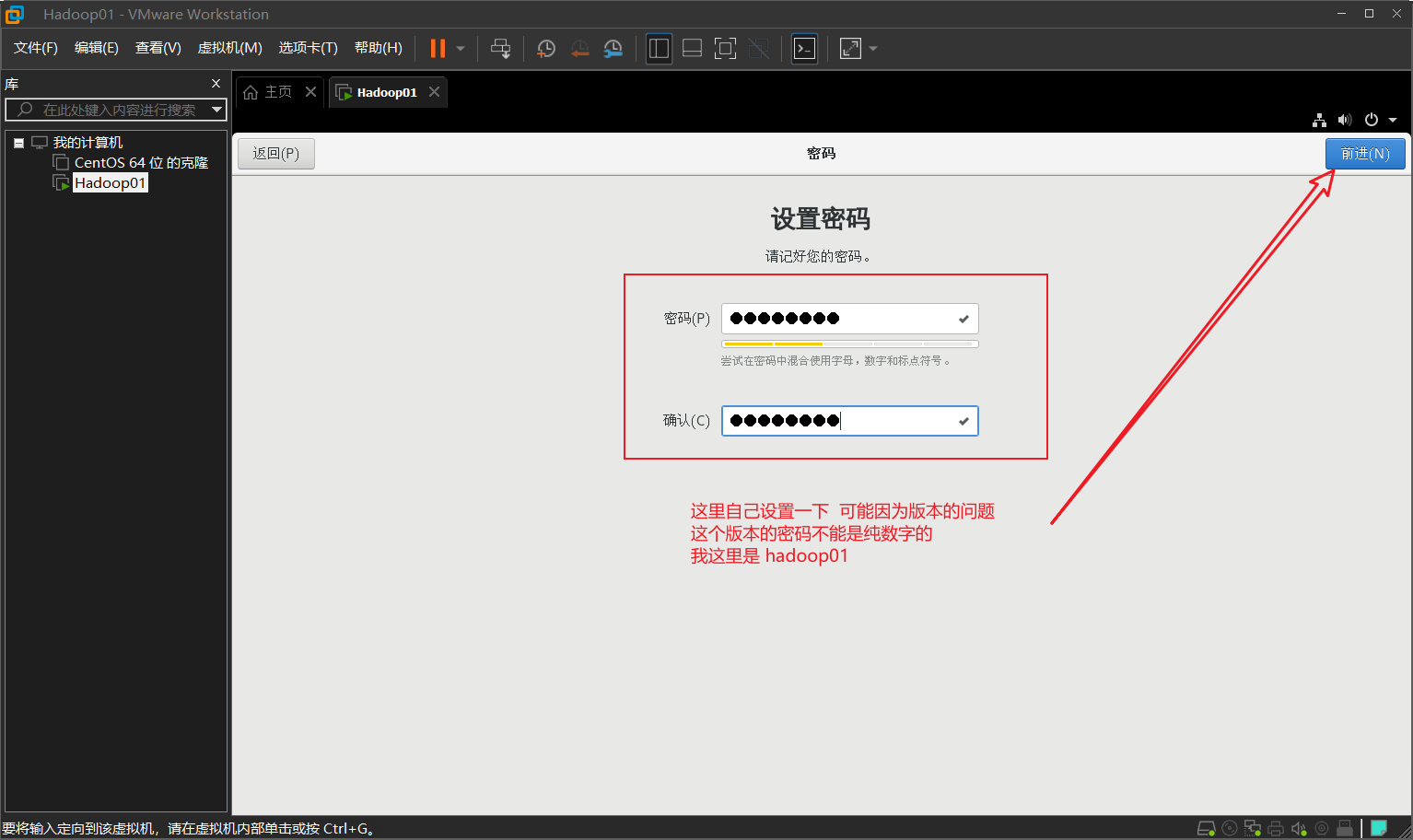The image size is (1413, 840).
Task: Click the USB device status icon
Action: tap(1345, 829)
